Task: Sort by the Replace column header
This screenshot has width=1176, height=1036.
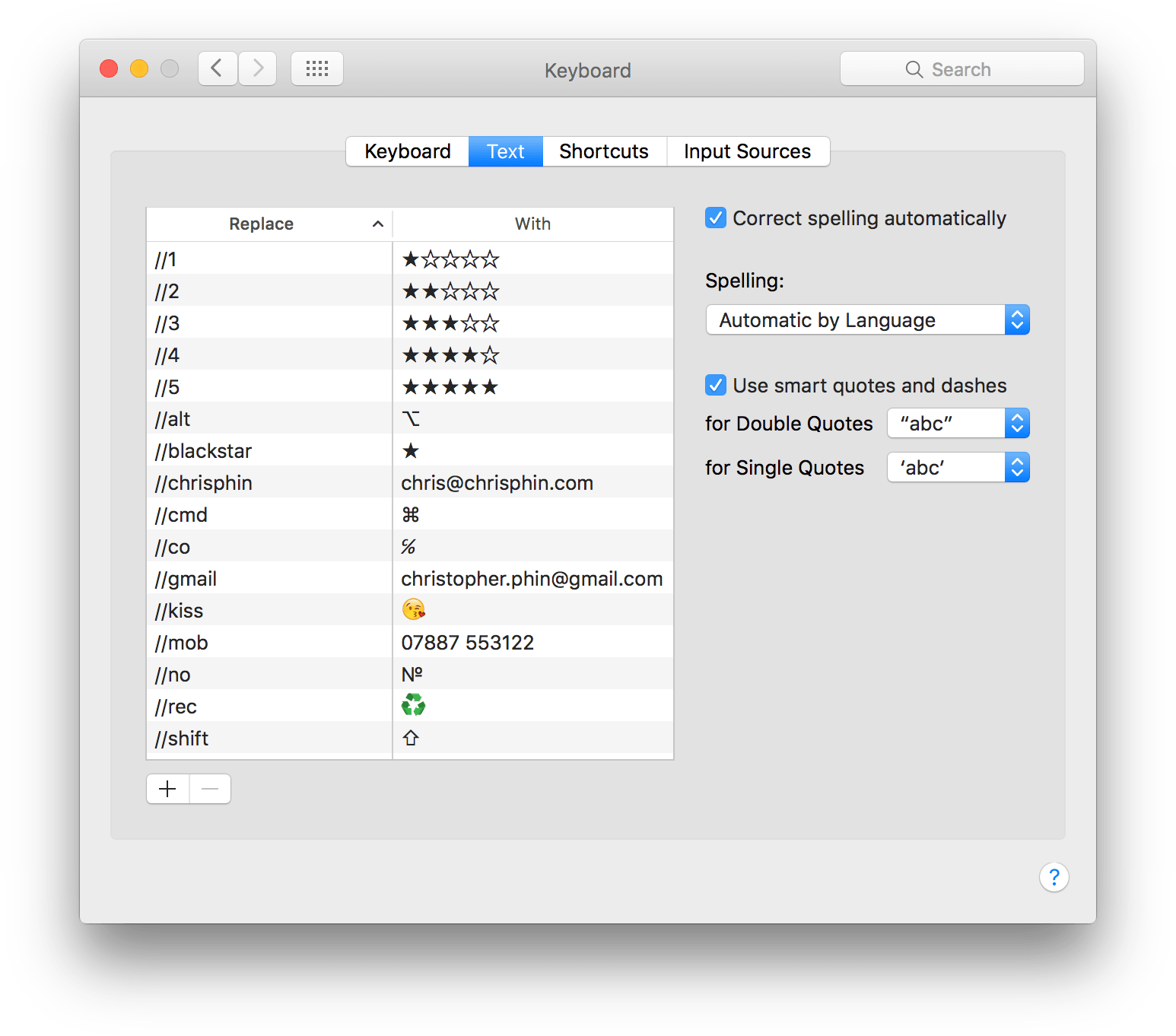Action: 261,223
